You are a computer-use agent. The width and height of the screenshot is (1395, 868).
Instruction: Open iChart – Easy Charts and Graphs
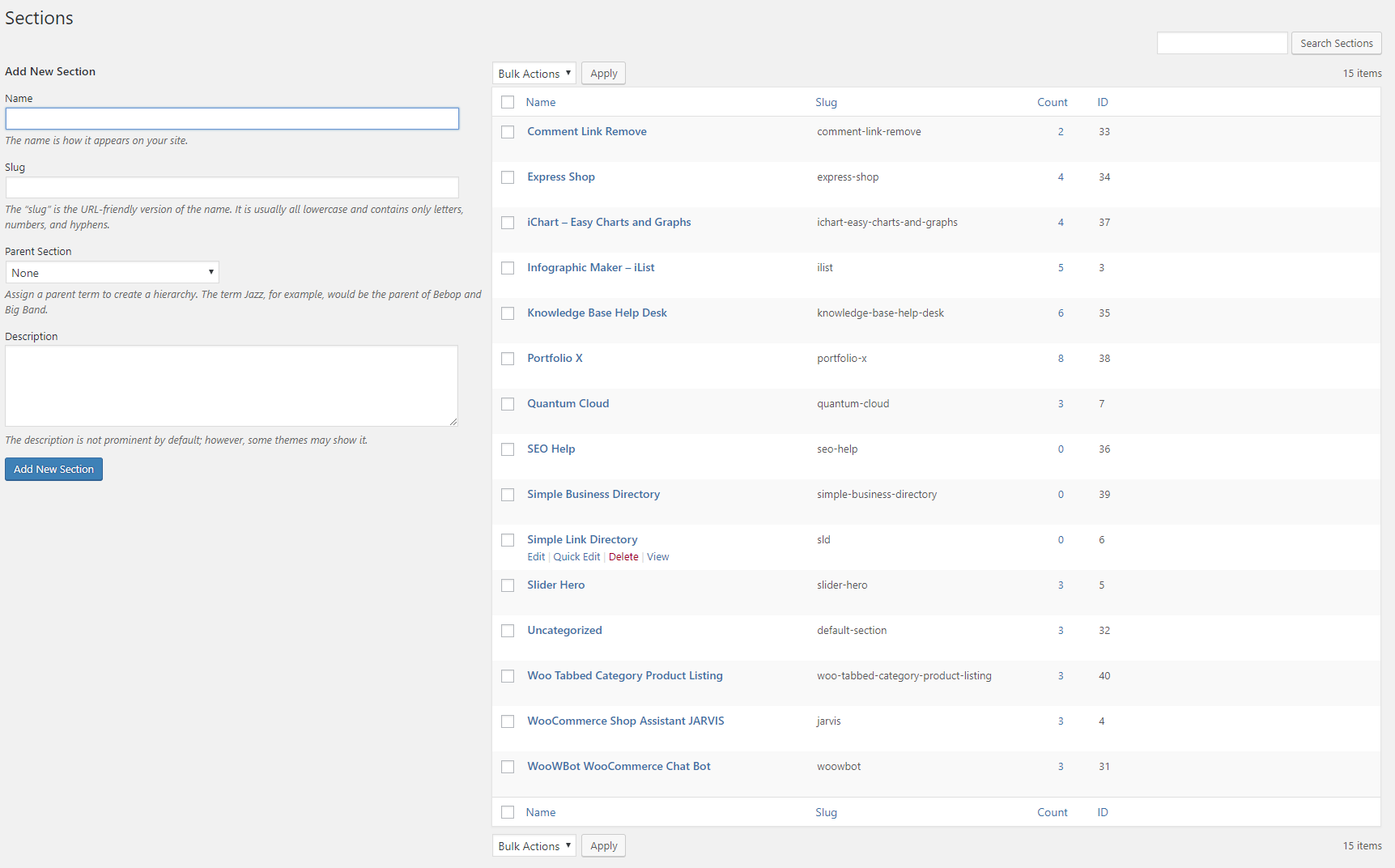click(609, 223)
